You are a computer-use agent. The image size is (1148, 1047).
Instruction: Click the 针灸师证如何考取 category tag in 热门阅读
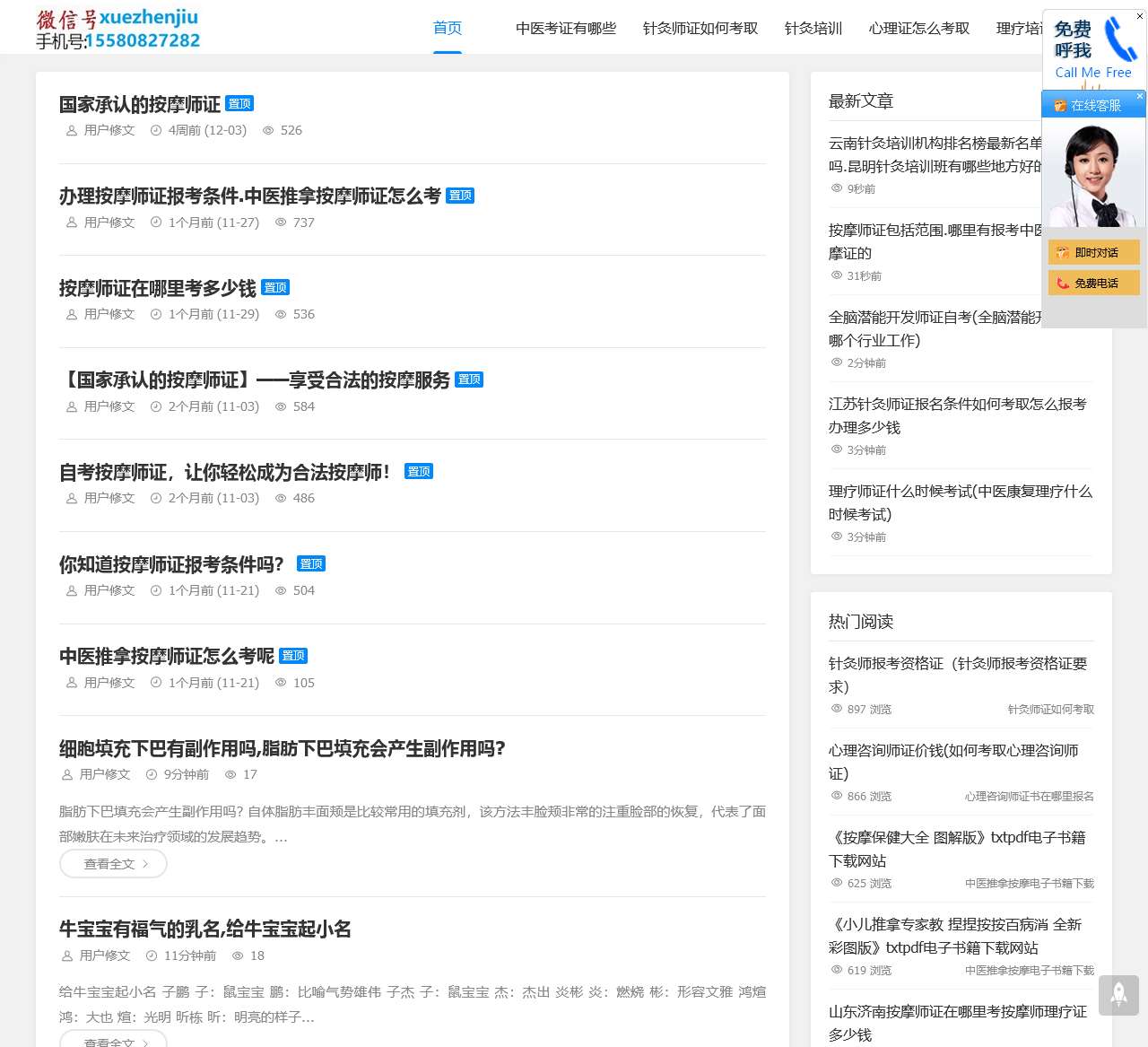(x=1050, y=710)
